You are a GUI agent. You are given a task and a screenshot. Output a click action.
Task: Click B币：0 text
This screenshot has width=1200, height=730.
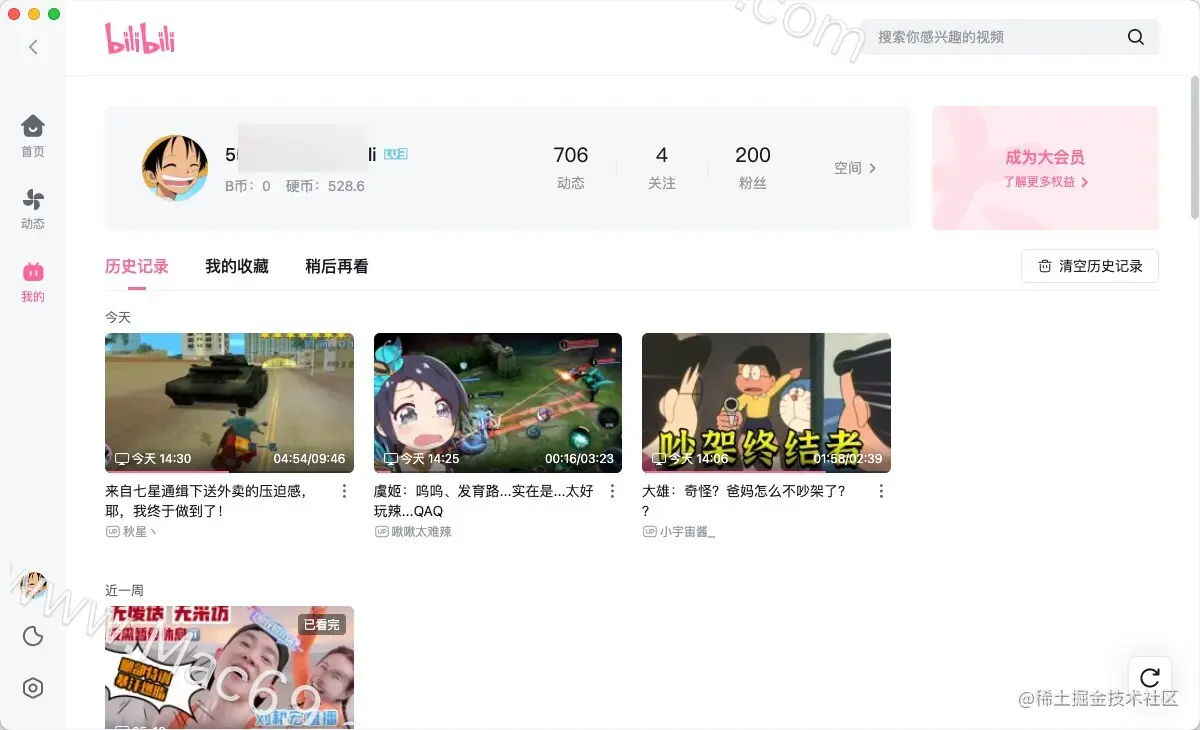tap(248, 186)
